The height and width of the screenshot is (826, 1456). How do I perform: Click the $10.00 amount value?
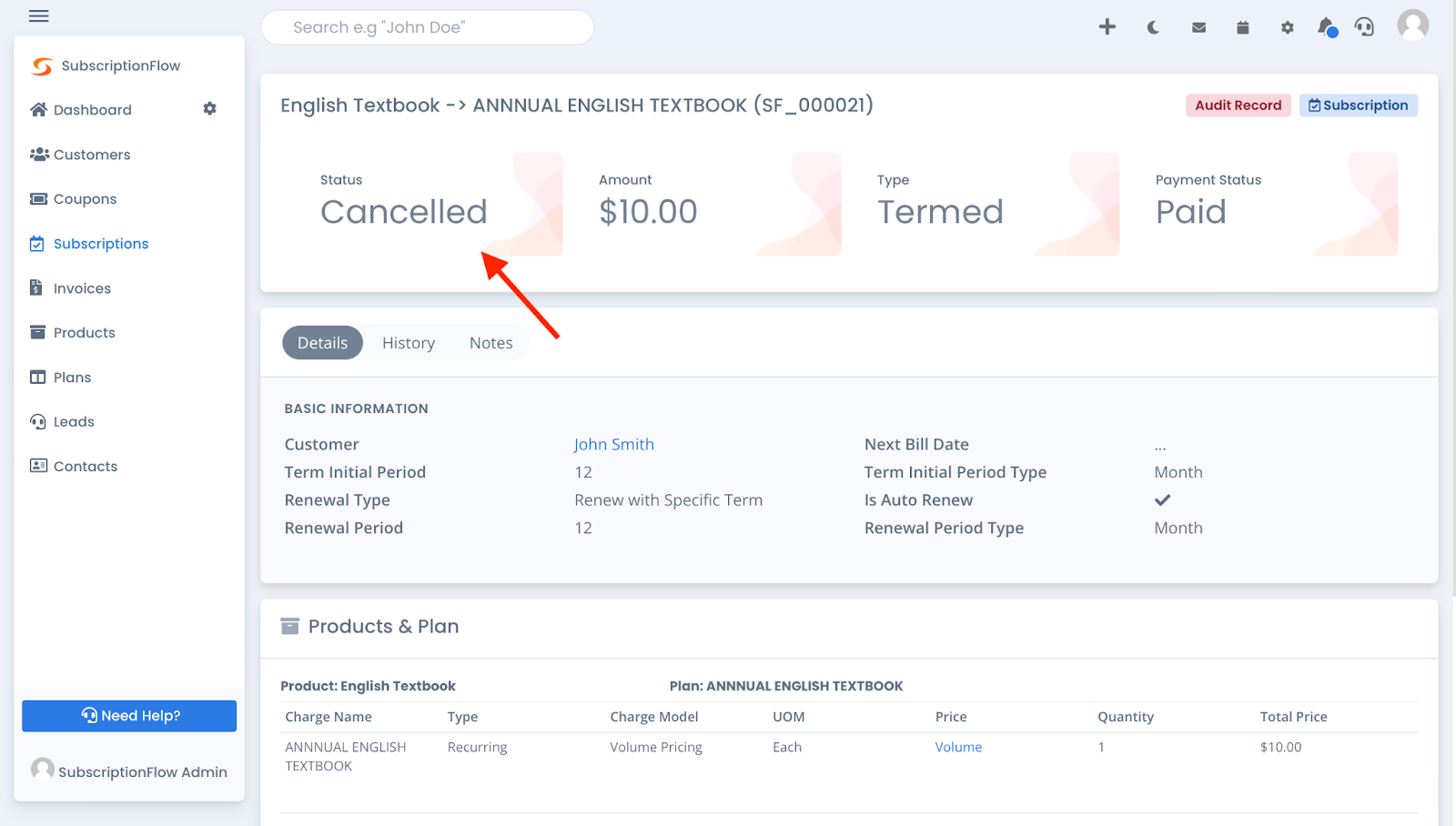648,212
